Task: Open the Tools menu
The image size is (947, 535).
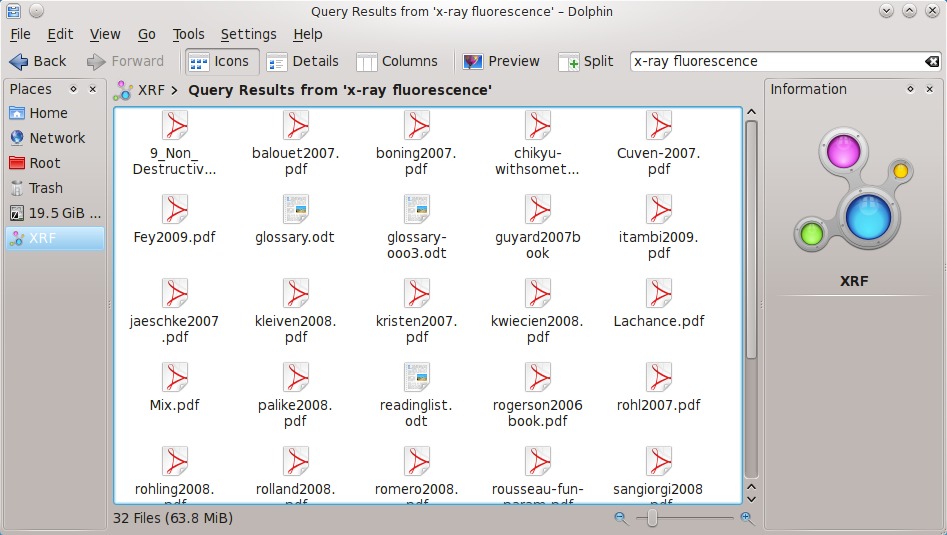Action: pyautogui.click(x=188, y=34)
